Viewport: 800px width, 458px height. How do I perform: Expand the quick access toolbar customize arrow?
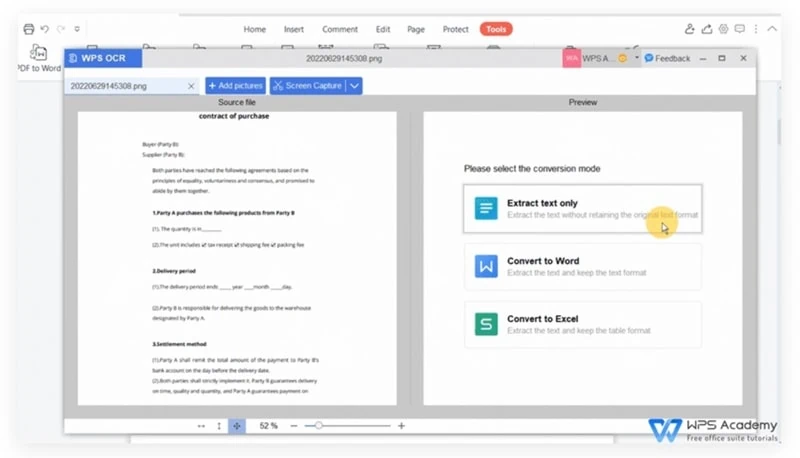pos(78,29)
